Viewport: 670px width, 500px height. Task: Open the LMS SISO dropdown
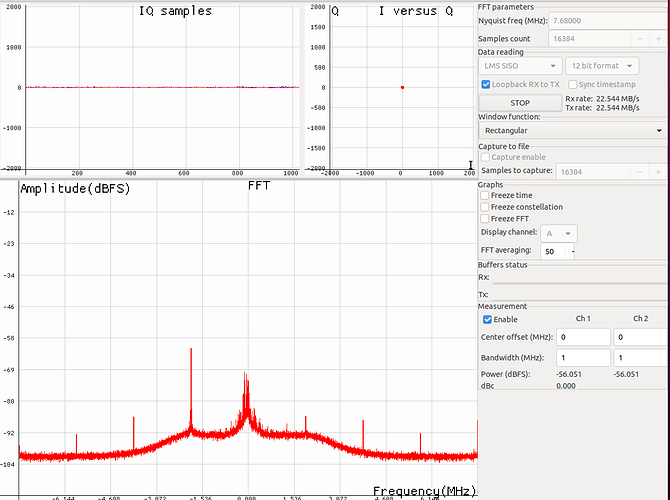[520, 66]
